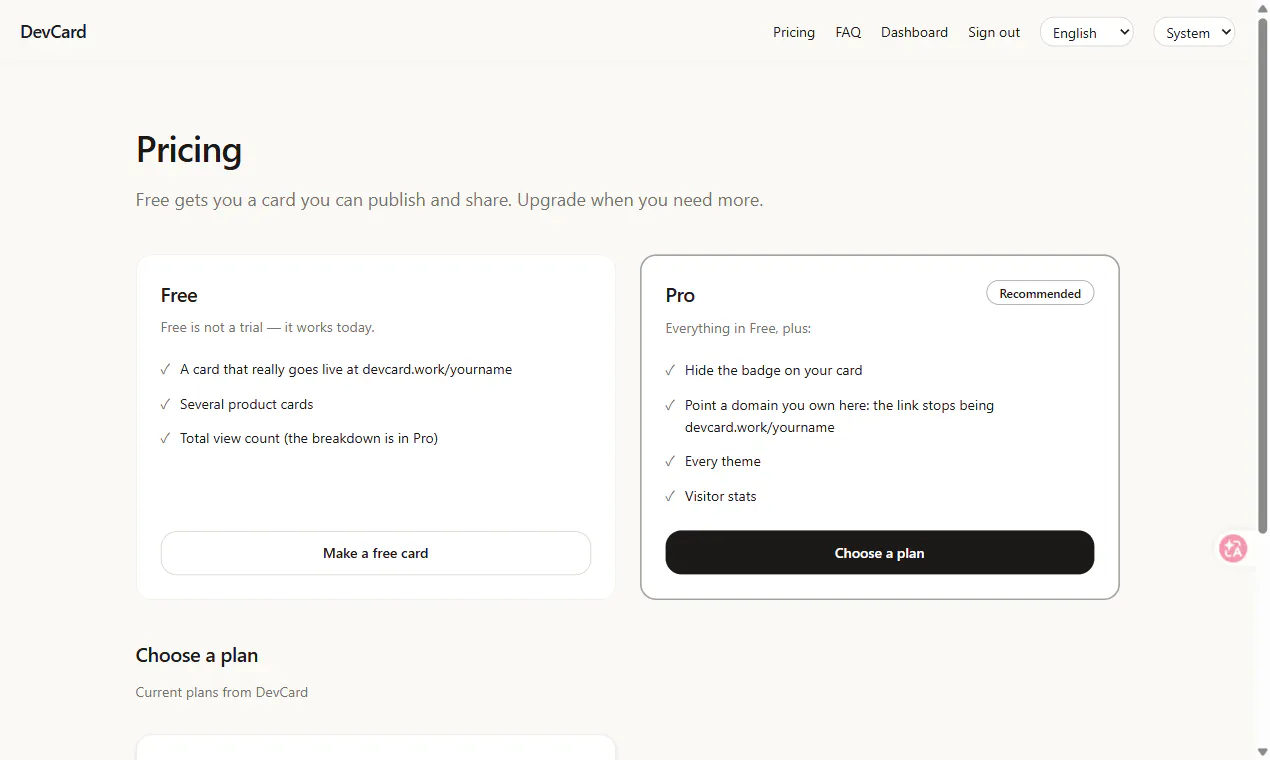Click the checkmark beside 'Visitor stats'
This screenshot has width=1270, height=760.
point(670,496)
